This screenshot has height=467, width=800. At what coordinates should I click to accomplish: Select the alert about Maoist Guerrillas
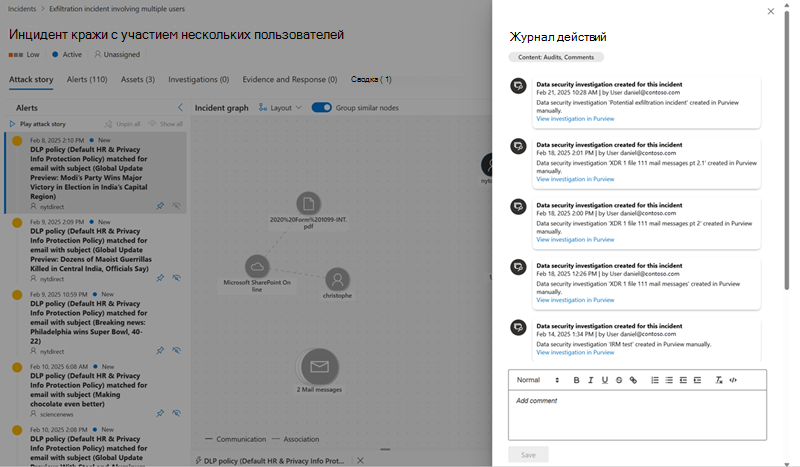[x=96, y=250]
